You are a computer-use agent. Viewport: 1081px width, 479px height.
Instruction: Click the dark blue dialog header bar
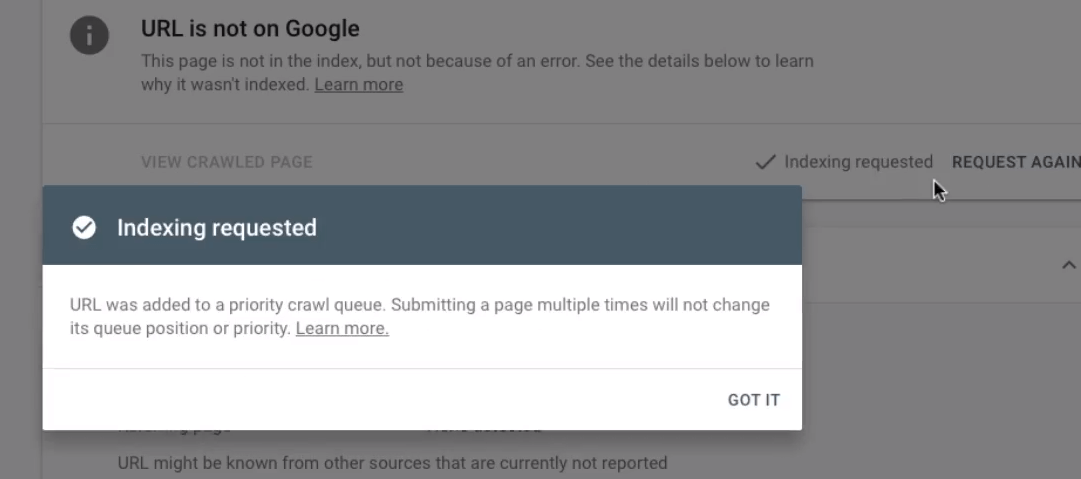pyautogui.click(x=422, y=225)
